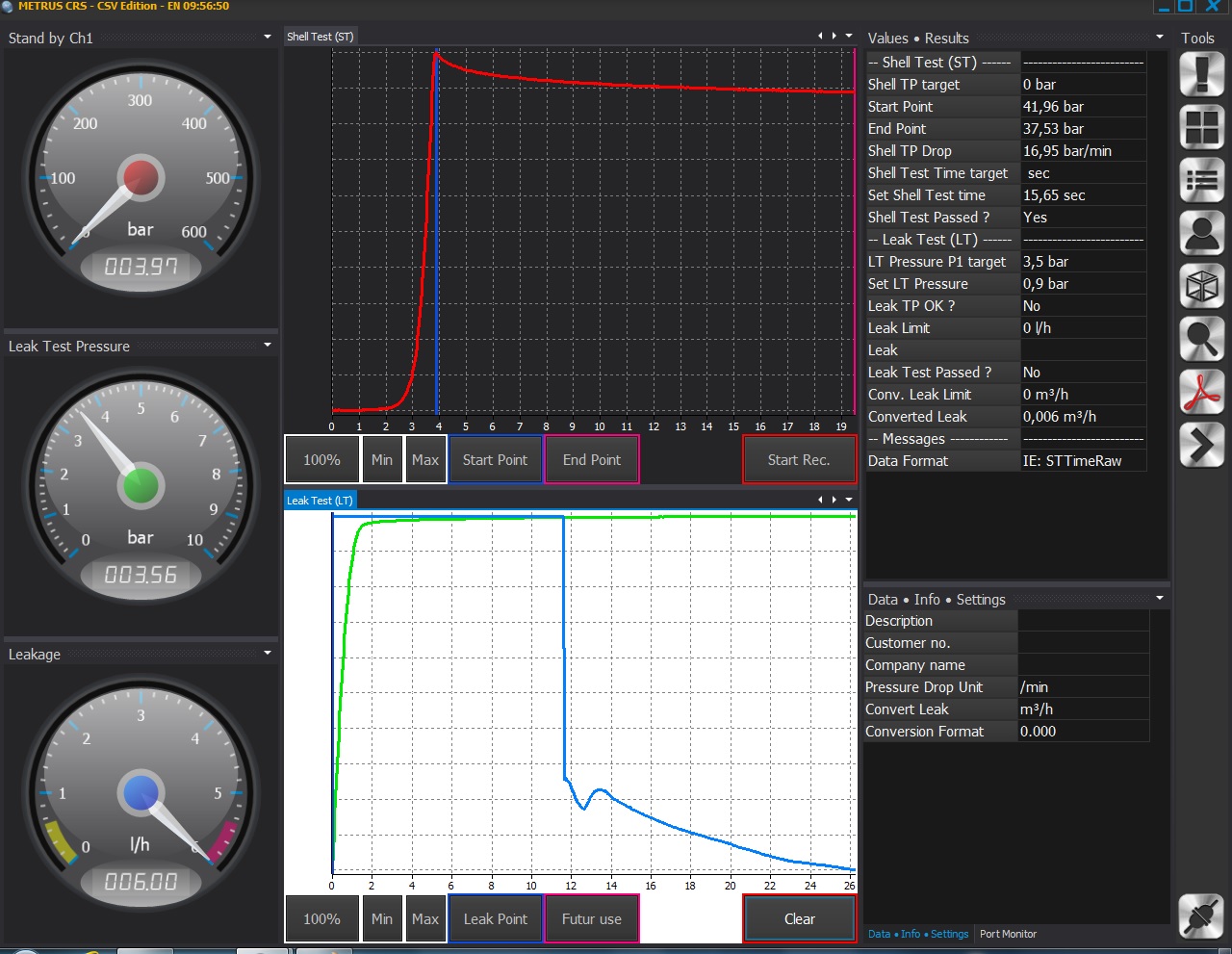The image size is (1232, 954).
Task: Open the user profile tool icon
Action: click(x=1201, y=233)
